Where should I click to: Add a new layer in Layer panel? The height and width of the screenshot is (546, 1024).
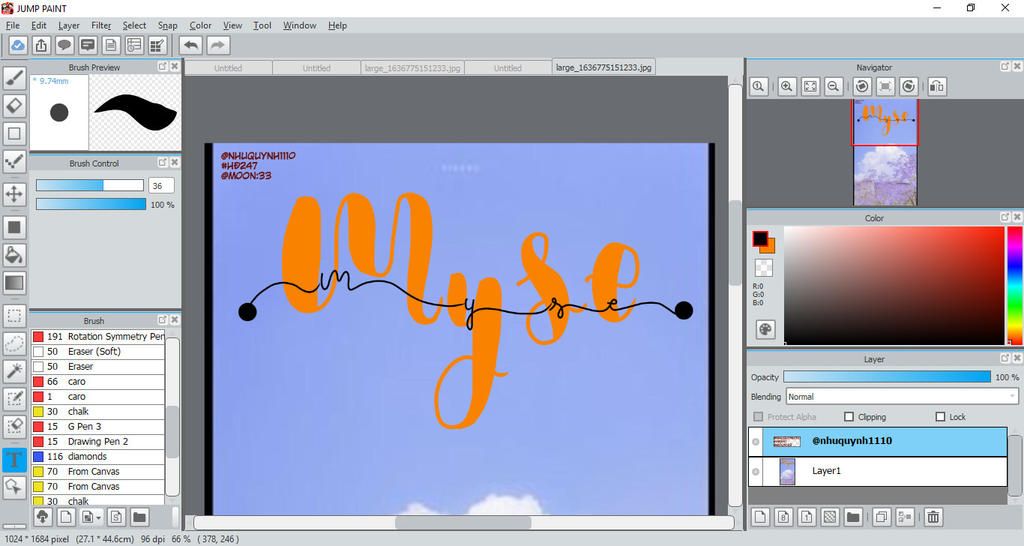point(760,517)
